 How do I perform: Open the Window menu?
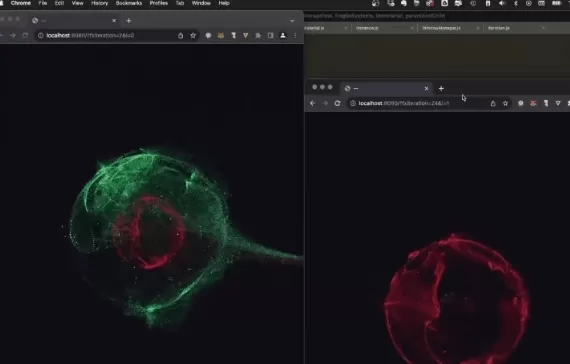[201, 3]
